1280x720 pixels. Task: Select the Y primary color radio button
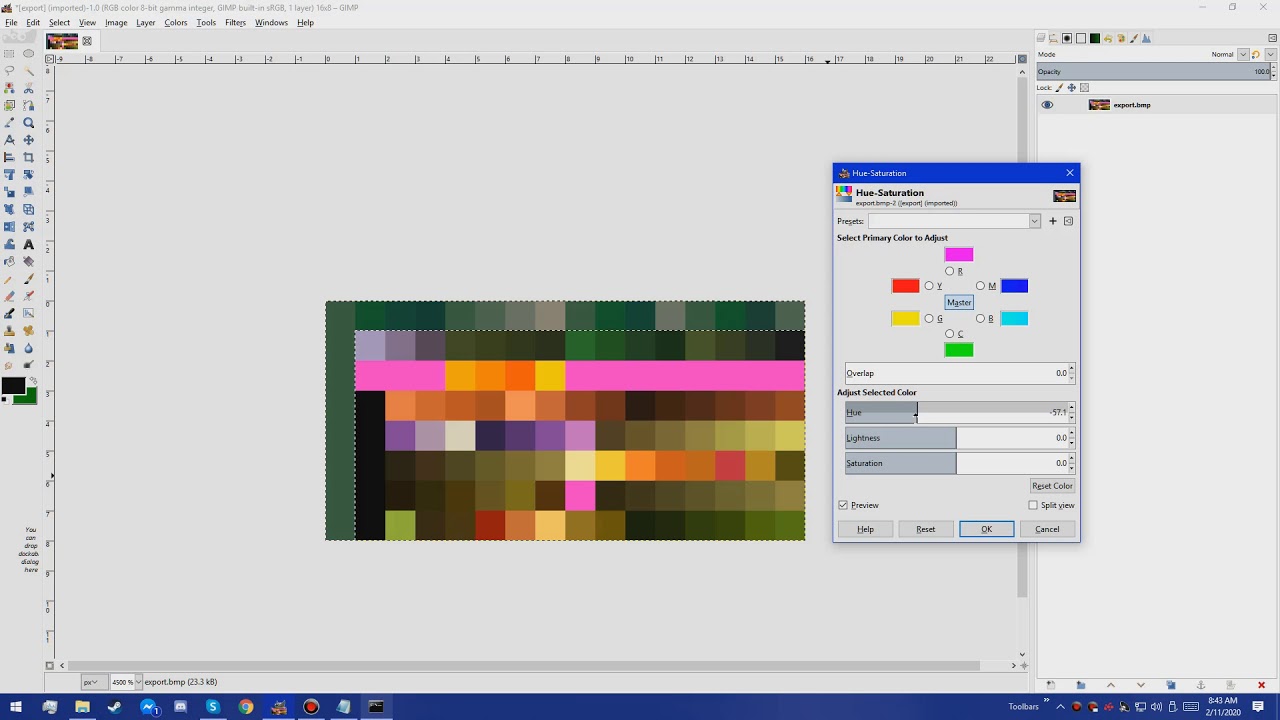(929, 286)
